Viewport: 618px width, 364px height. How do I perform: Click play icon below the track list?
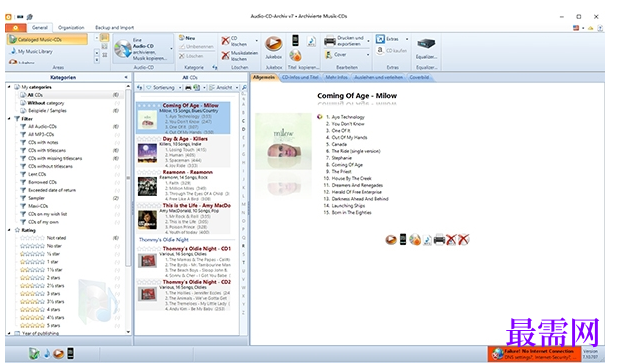pos(391,240)
